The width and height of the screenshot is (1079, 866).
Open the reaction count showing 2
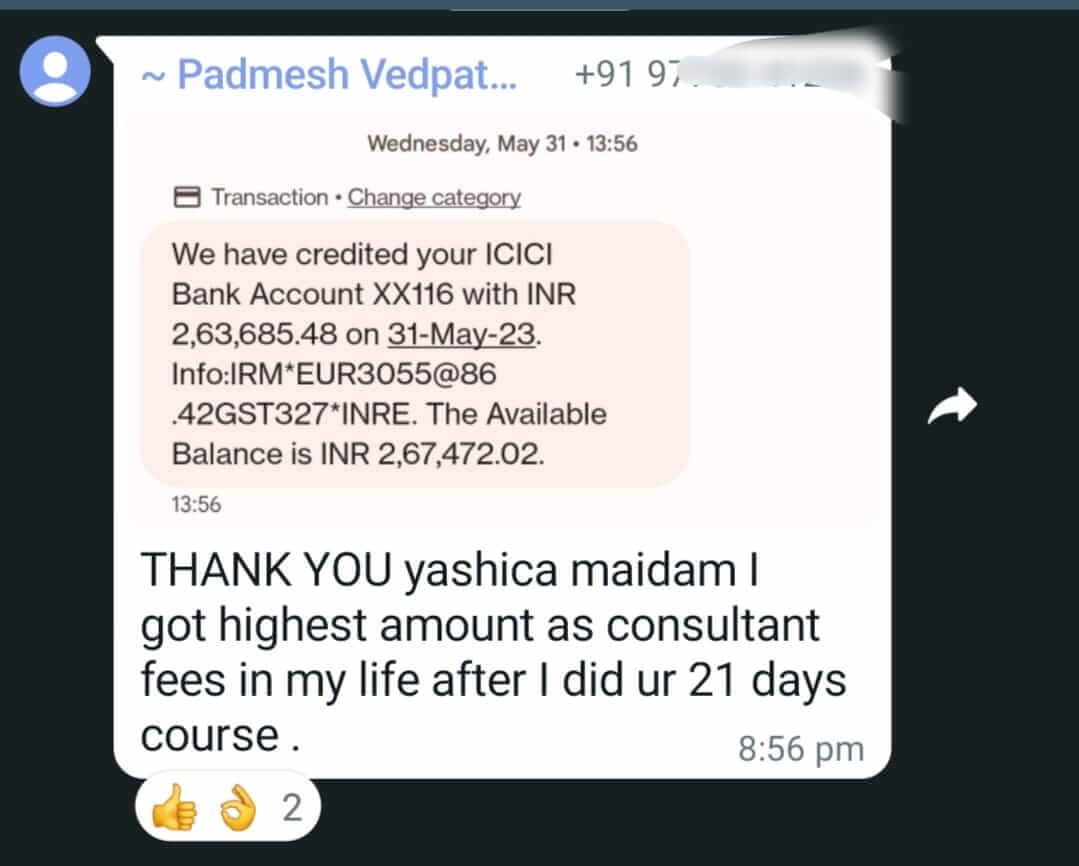292,807
